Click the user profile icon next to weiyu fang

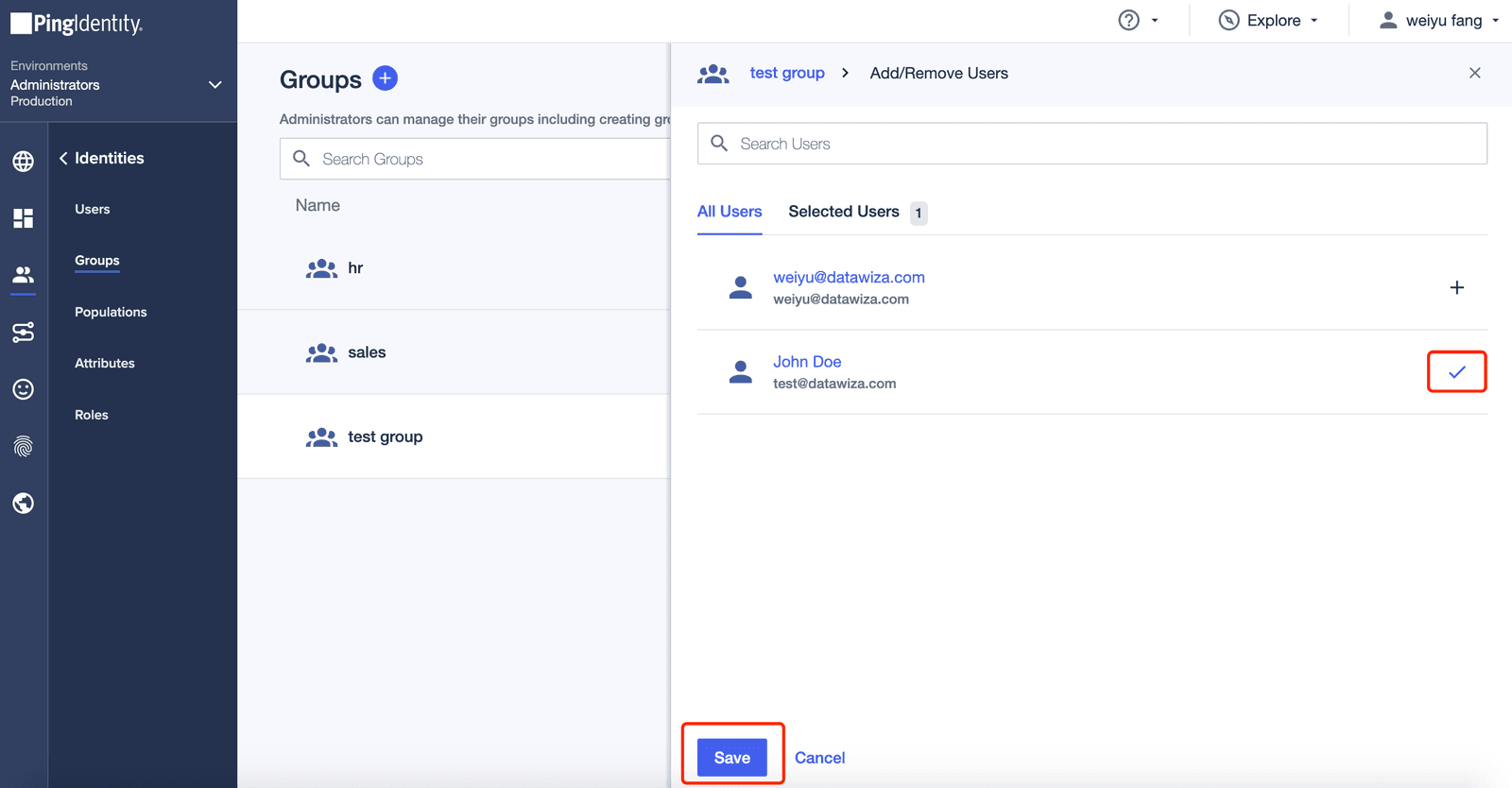click(1387, 20)
